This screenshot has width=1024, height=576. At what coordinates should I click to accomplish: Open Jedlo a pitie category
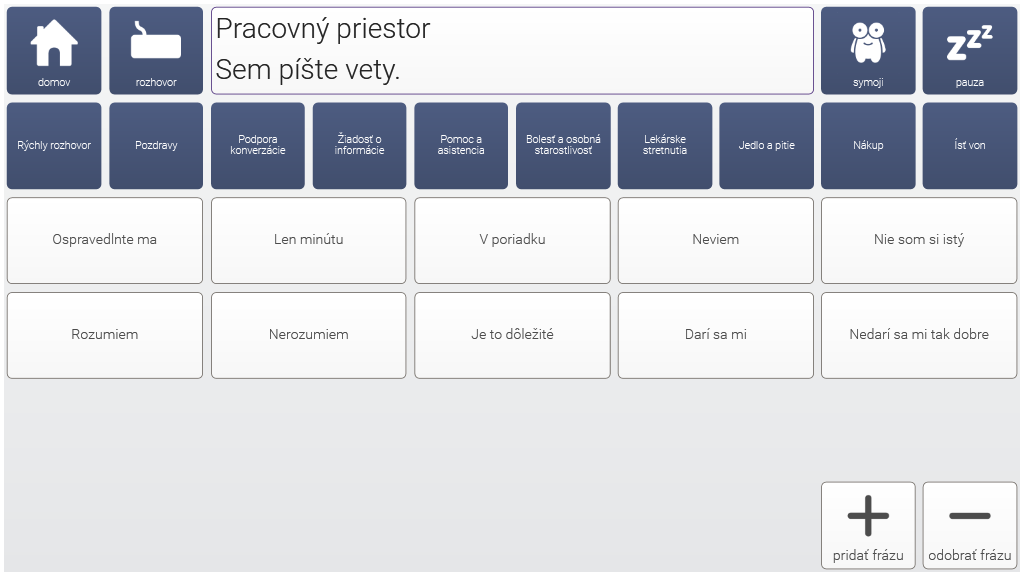[x=767, y=146]
